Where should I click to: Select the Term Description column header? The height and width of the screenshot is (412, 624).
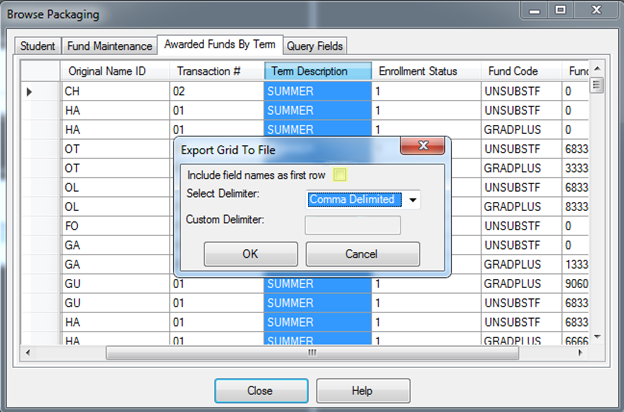[318, 71]
